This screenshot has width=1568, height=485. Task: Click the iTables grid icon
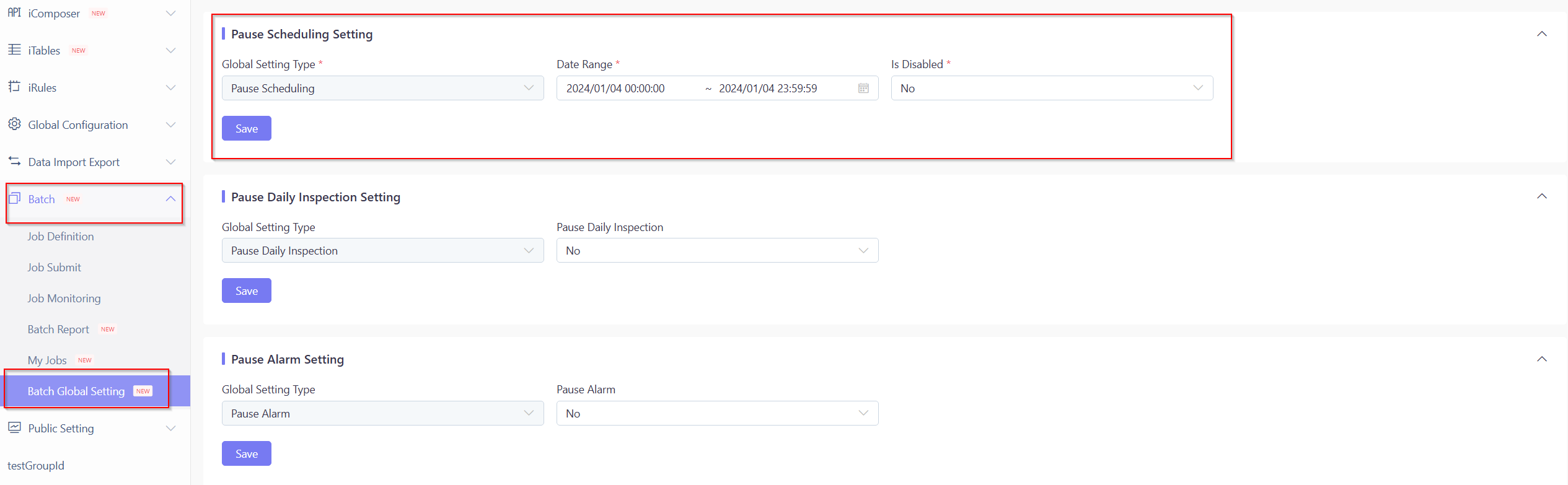14,50
